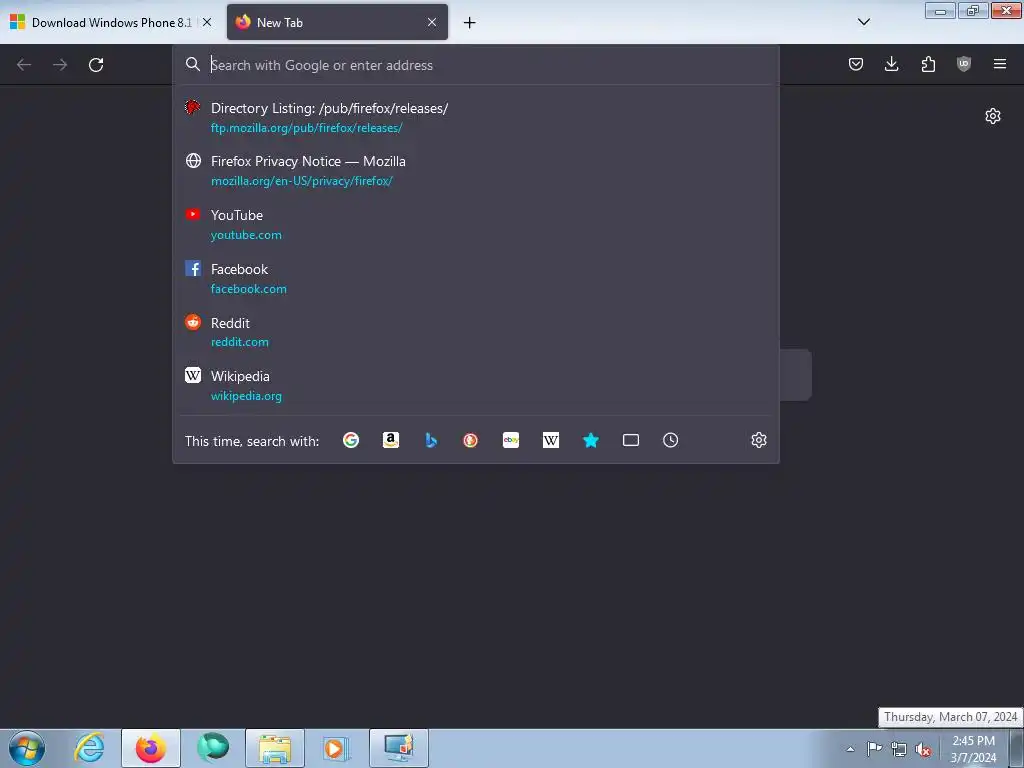Launch Internet Explorer from taskbar

pyautogui.click(x=89, y=748)
